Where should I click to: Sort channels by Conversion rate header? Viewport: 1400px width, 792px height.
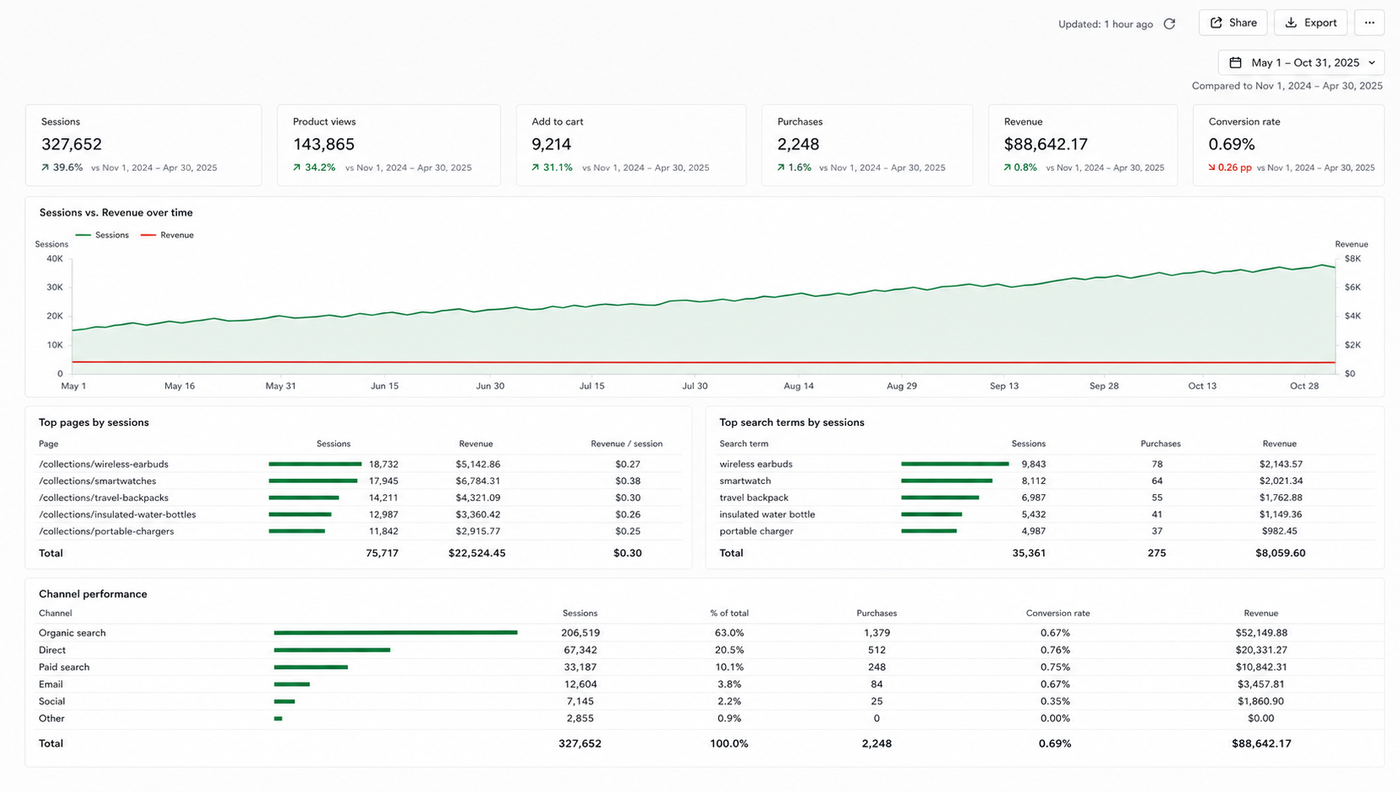1058,613
